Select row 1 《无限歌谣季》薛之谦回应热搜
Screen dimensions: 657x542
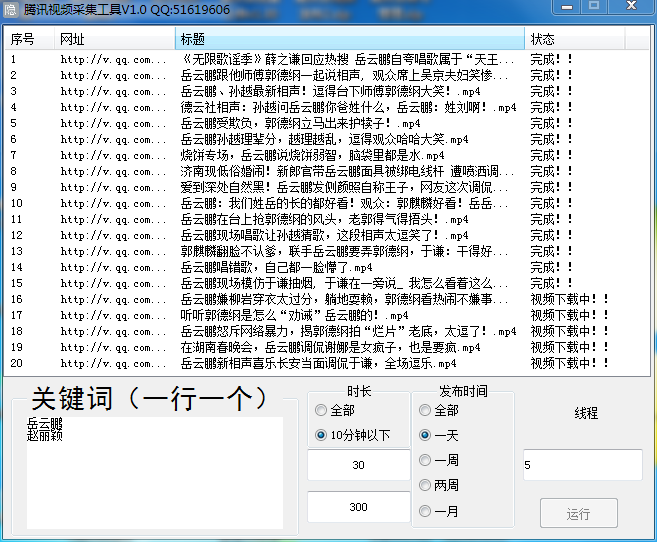(327, 59)
